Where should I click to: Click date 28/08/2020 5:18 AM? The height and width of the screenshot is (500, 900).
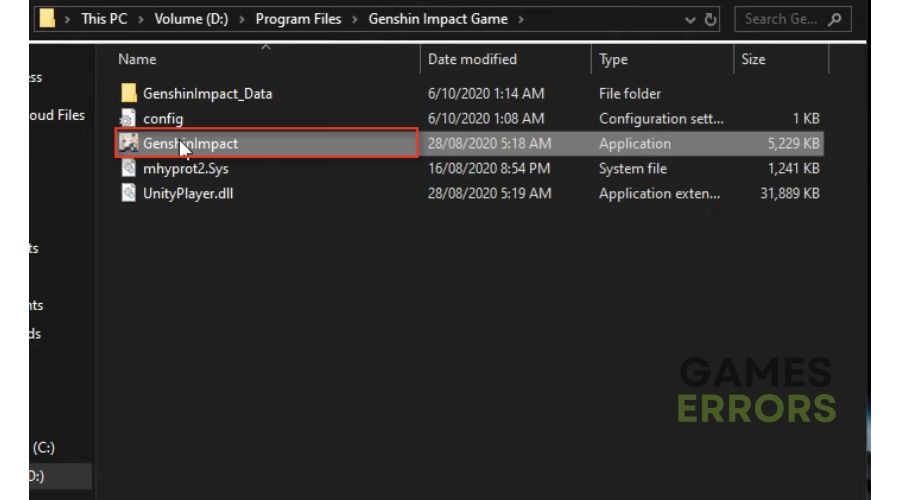point(489,144)
